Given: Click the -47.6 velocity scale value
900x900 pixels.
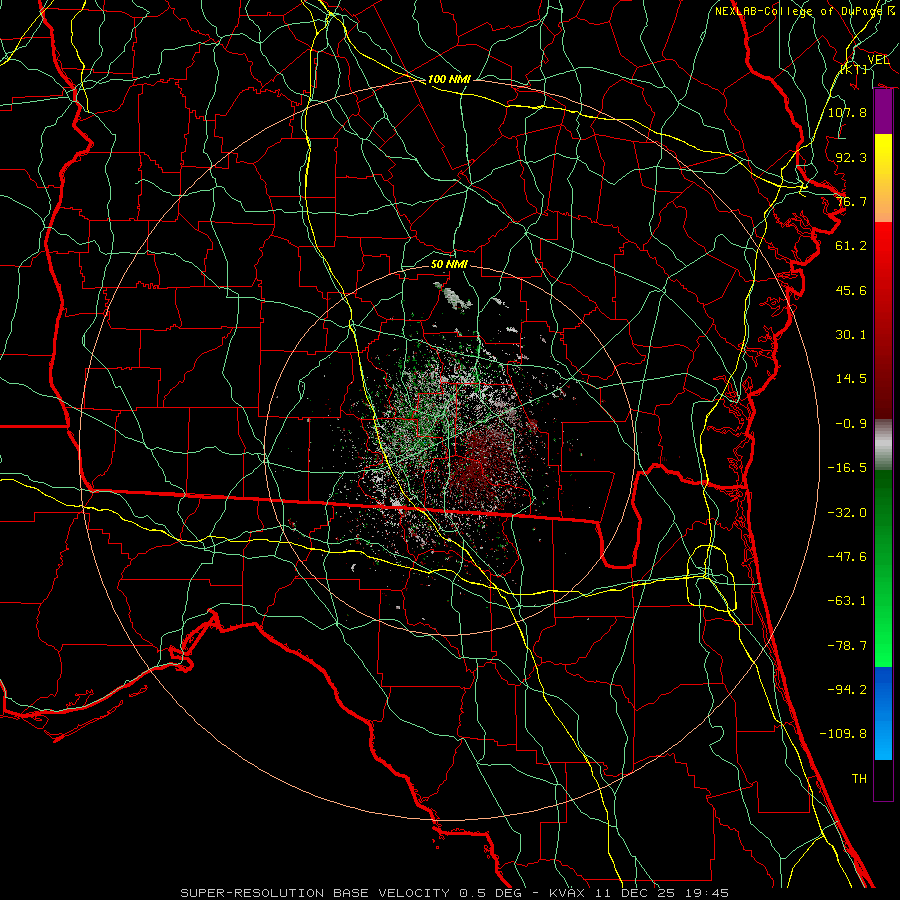Looking at the screenshot, I should pos(847,557).
